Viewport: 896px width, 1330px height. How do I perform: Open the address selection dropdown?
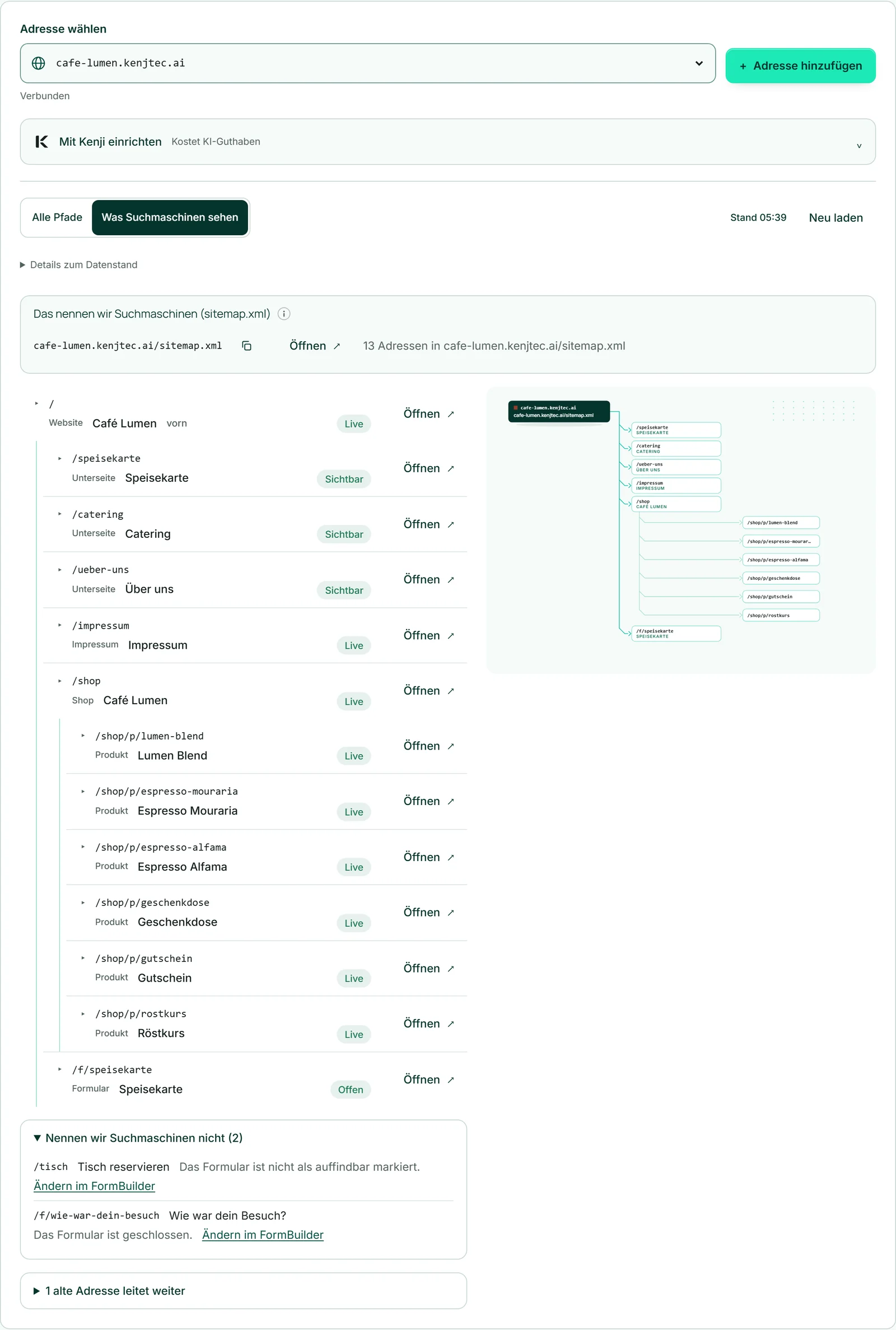coord(367,63)
